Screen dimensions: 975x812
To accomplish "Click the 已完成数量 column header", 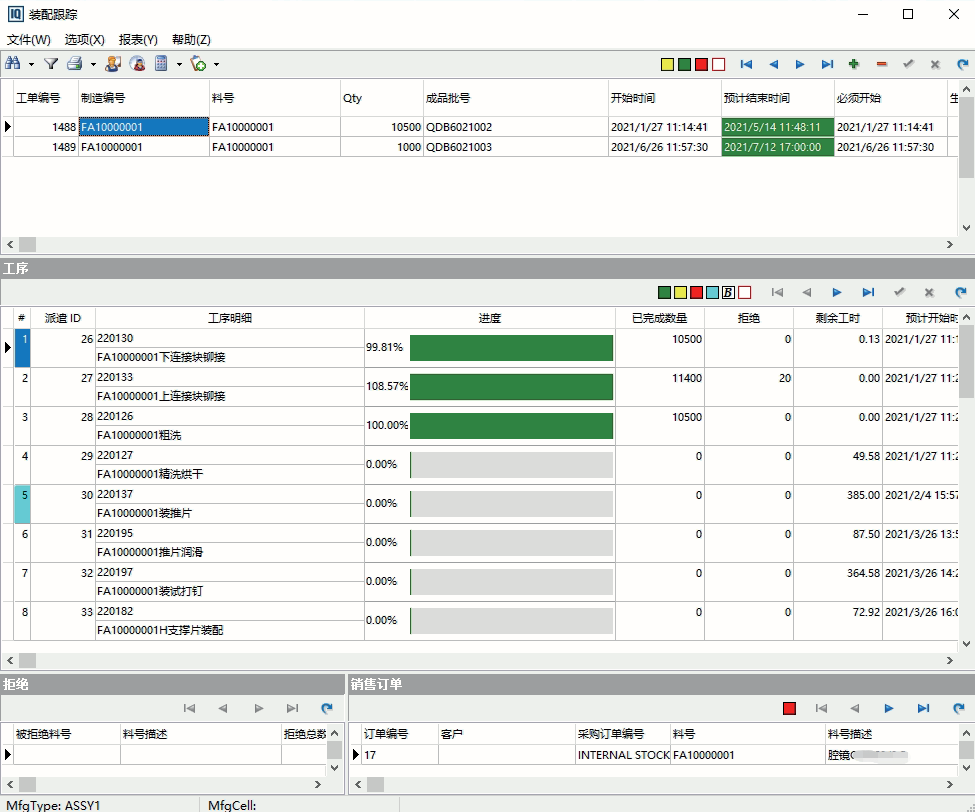I will tap(659, 318).
